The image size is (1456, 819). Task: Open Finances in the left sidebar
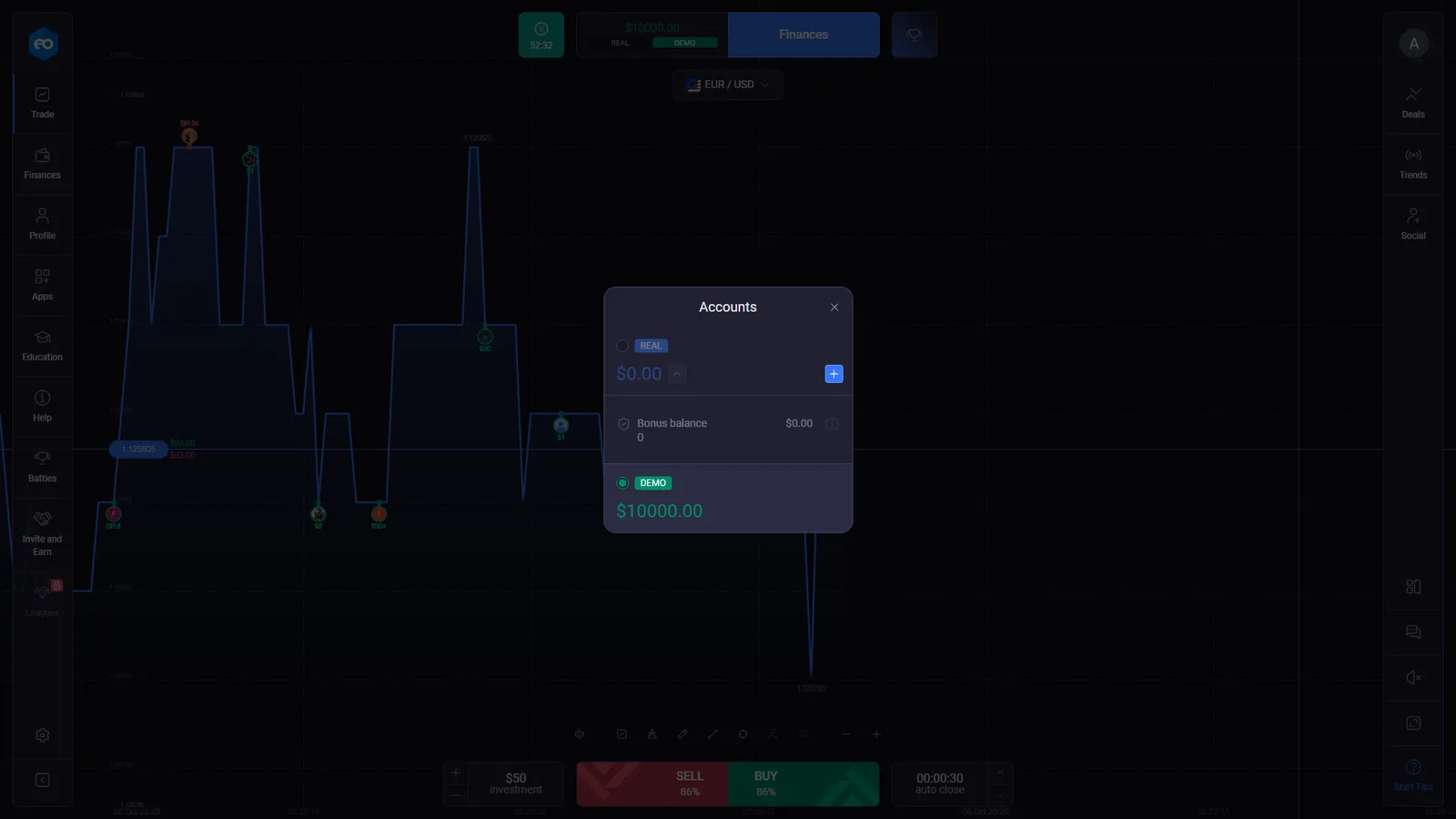(x=43, y=164)
